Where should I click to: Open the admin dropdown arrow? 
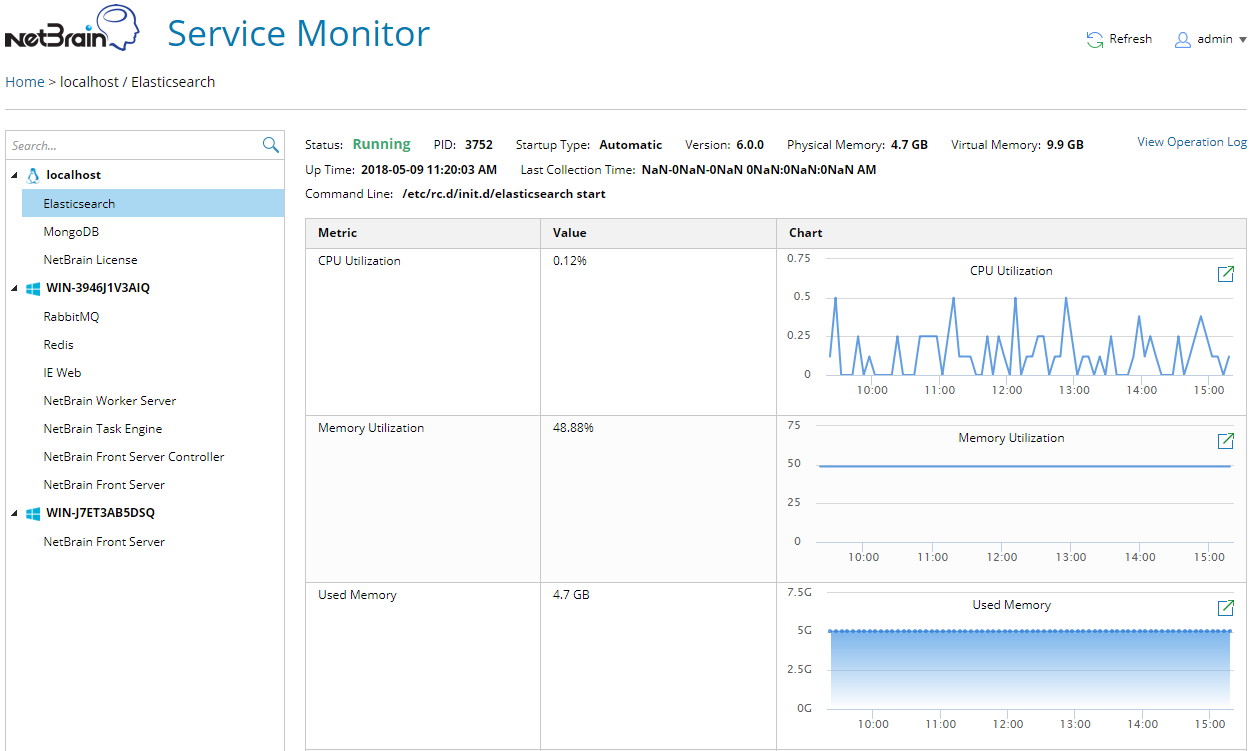pos(1243,40)
